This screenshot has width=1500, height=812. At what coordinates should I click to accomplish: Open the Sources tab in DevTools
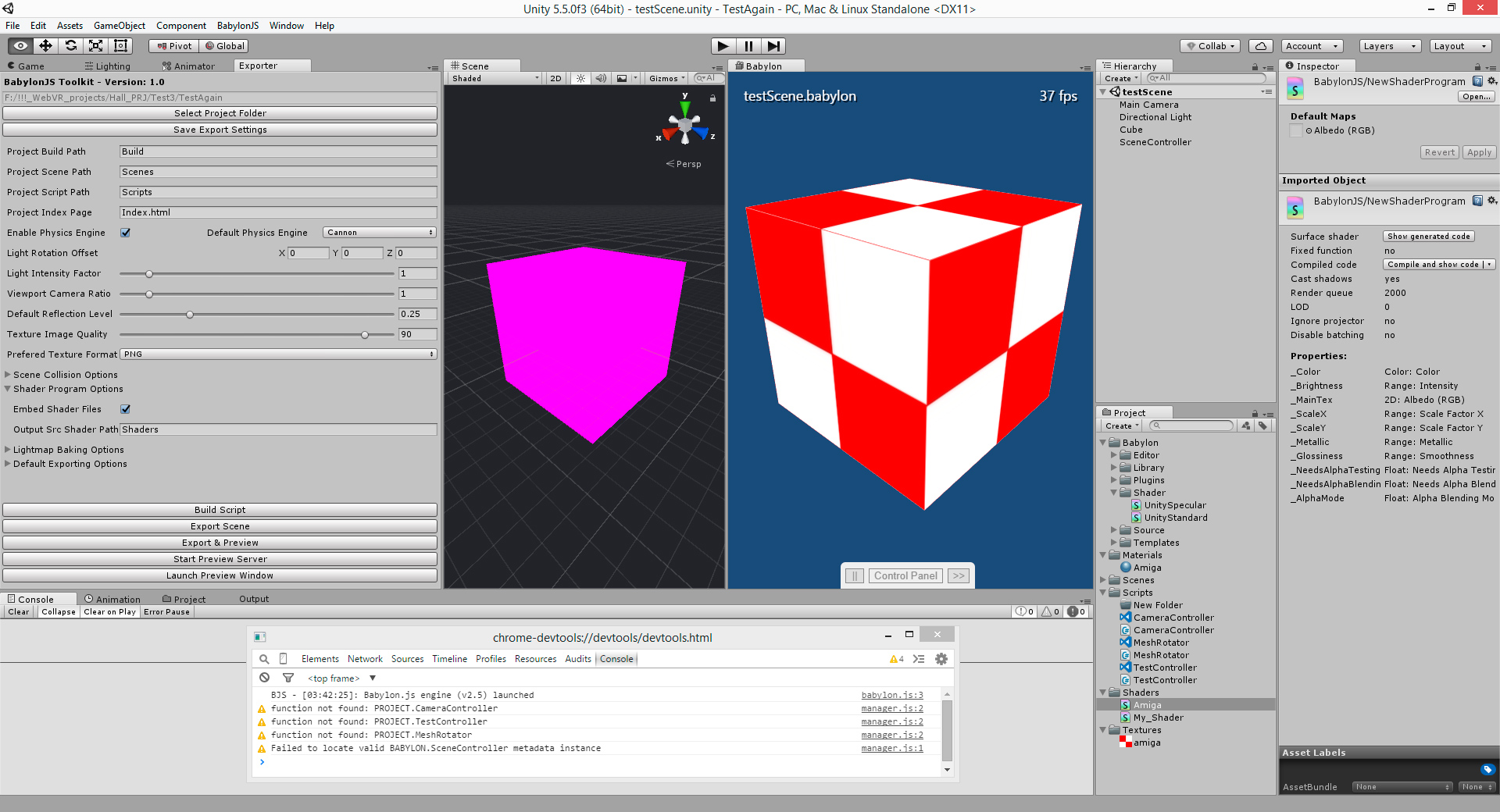tap(407, 659)
